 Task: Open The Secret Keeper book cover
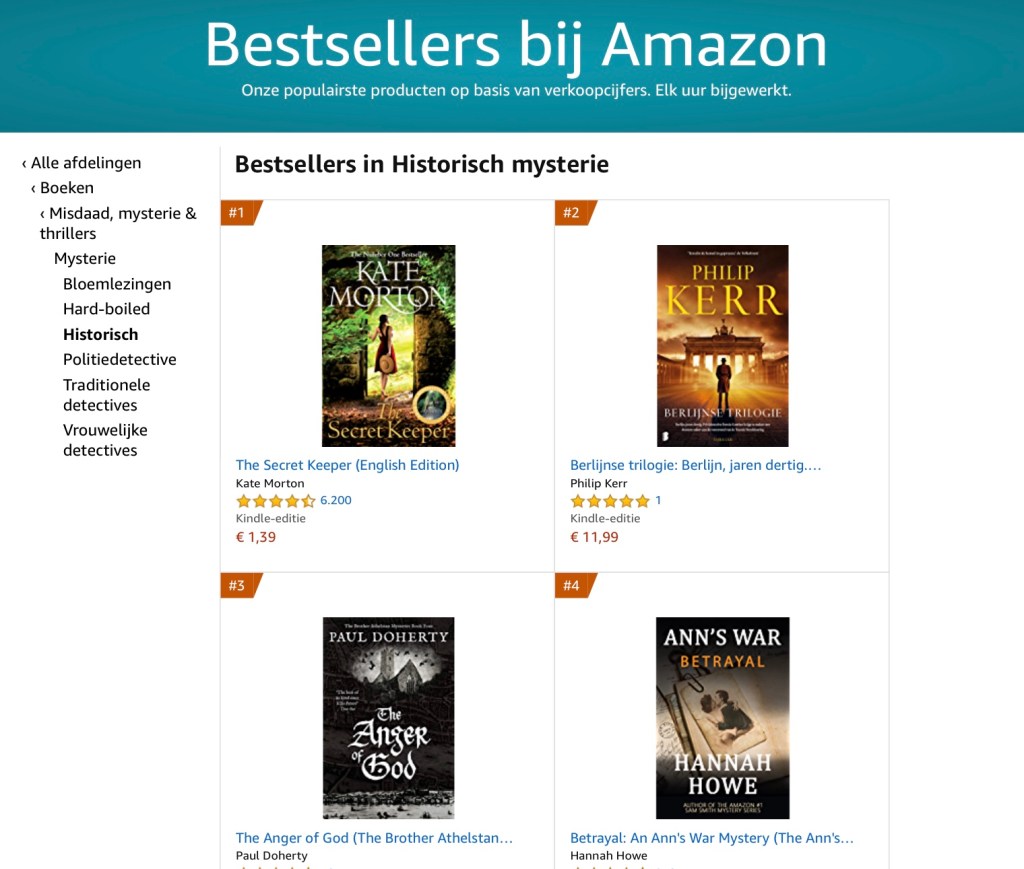point(389,346)
